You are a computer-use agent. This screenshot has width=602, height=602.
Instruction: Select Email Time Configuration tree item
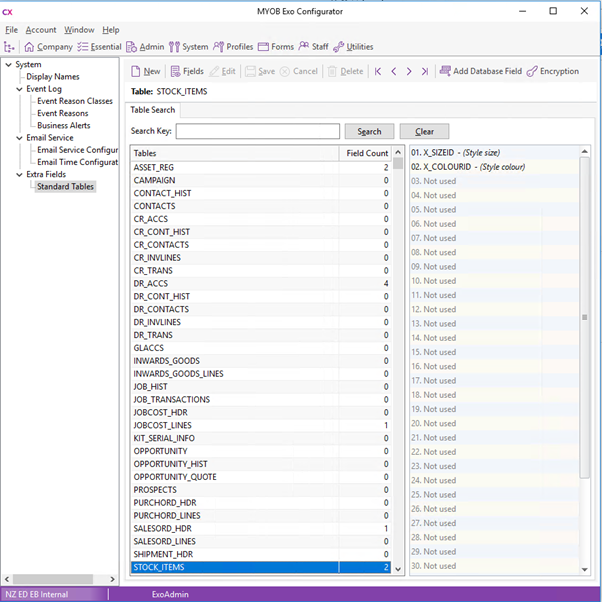[x=78, y=162]
